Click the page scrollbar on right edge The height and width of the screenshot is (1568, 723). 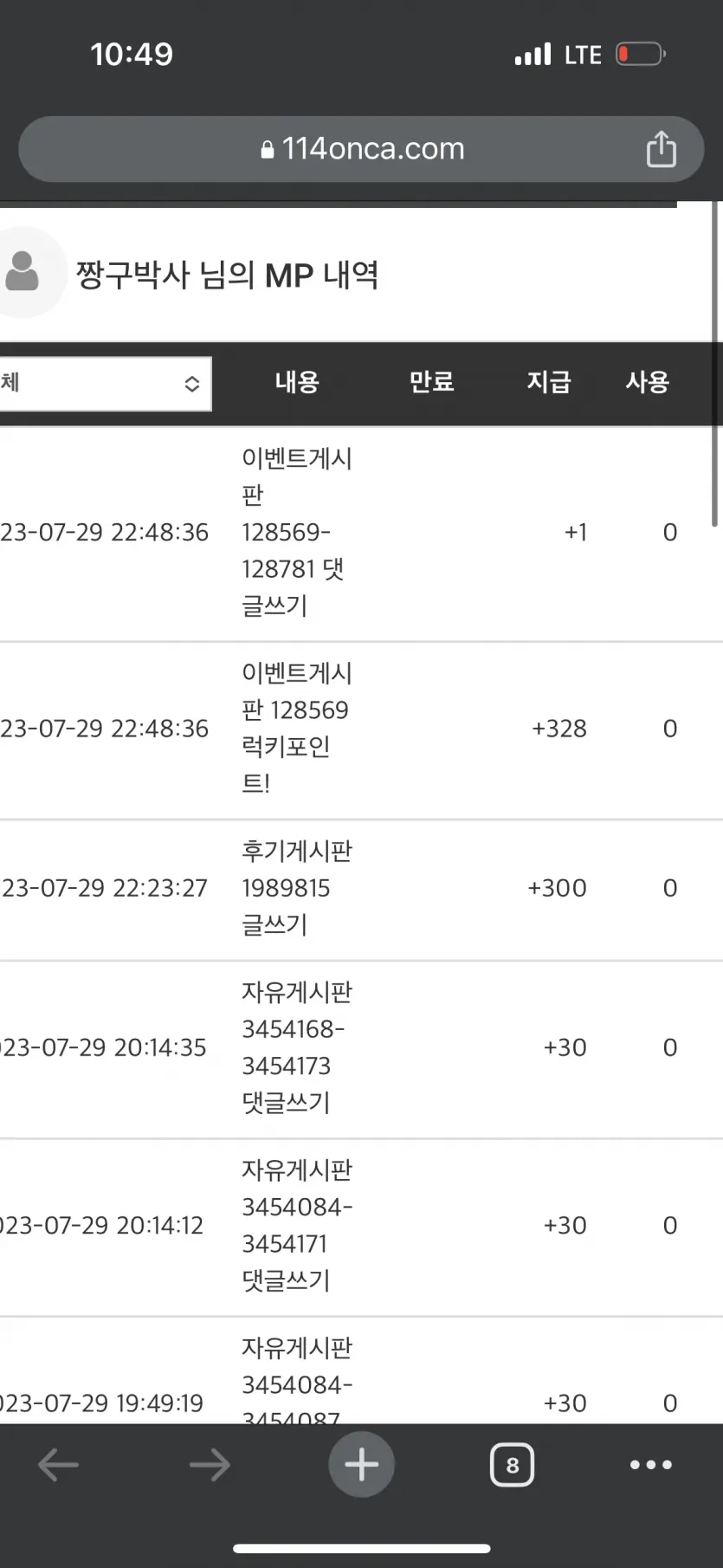tap(715, 364)
